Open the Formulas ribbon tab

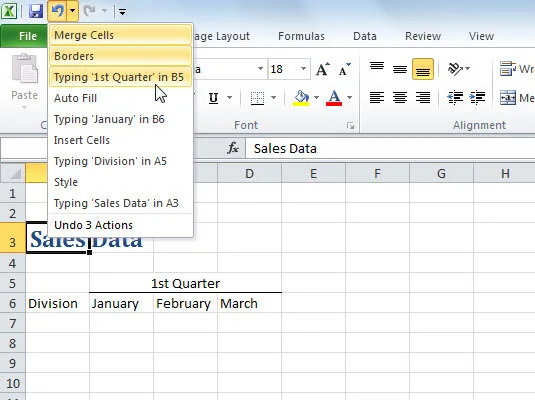coord(301,36)
